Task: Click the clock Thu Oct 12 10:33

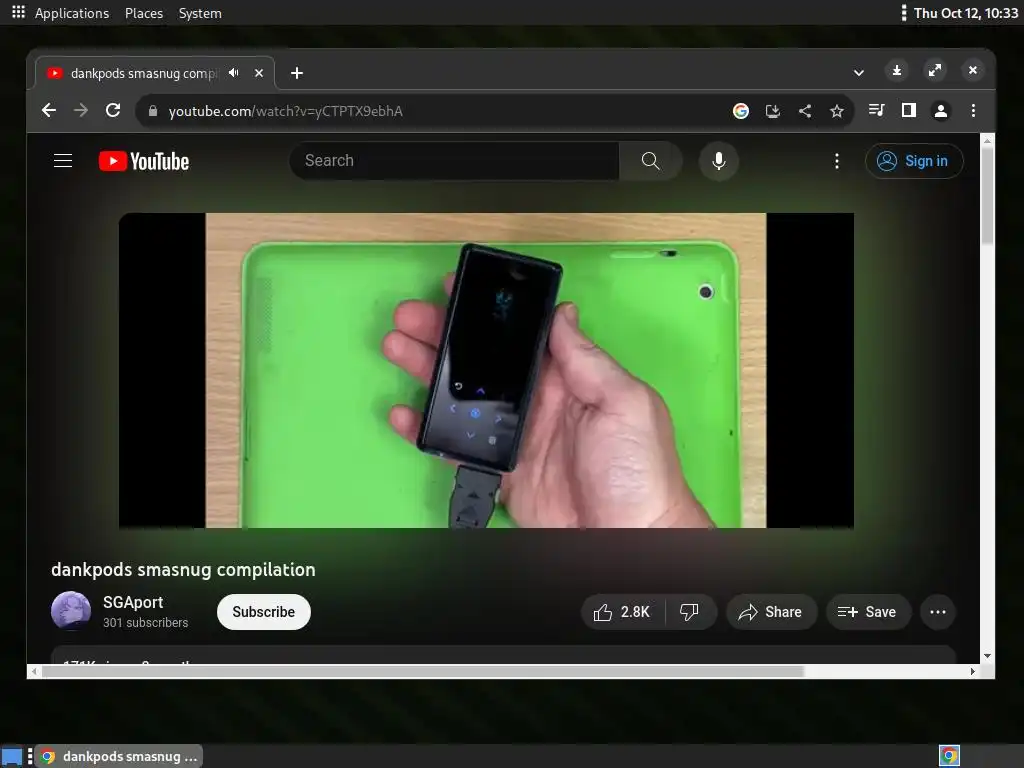Action: coord(966,13)
